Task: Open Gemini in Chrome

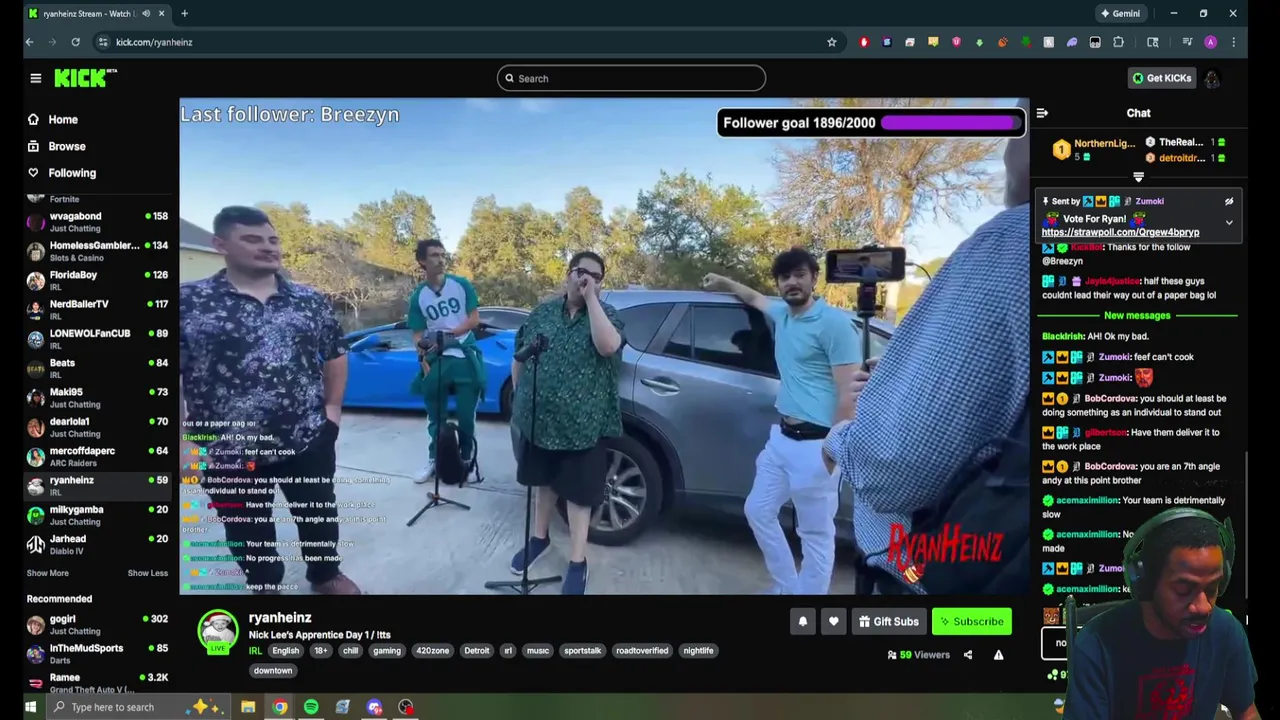Action: (x=1120, y=13)
